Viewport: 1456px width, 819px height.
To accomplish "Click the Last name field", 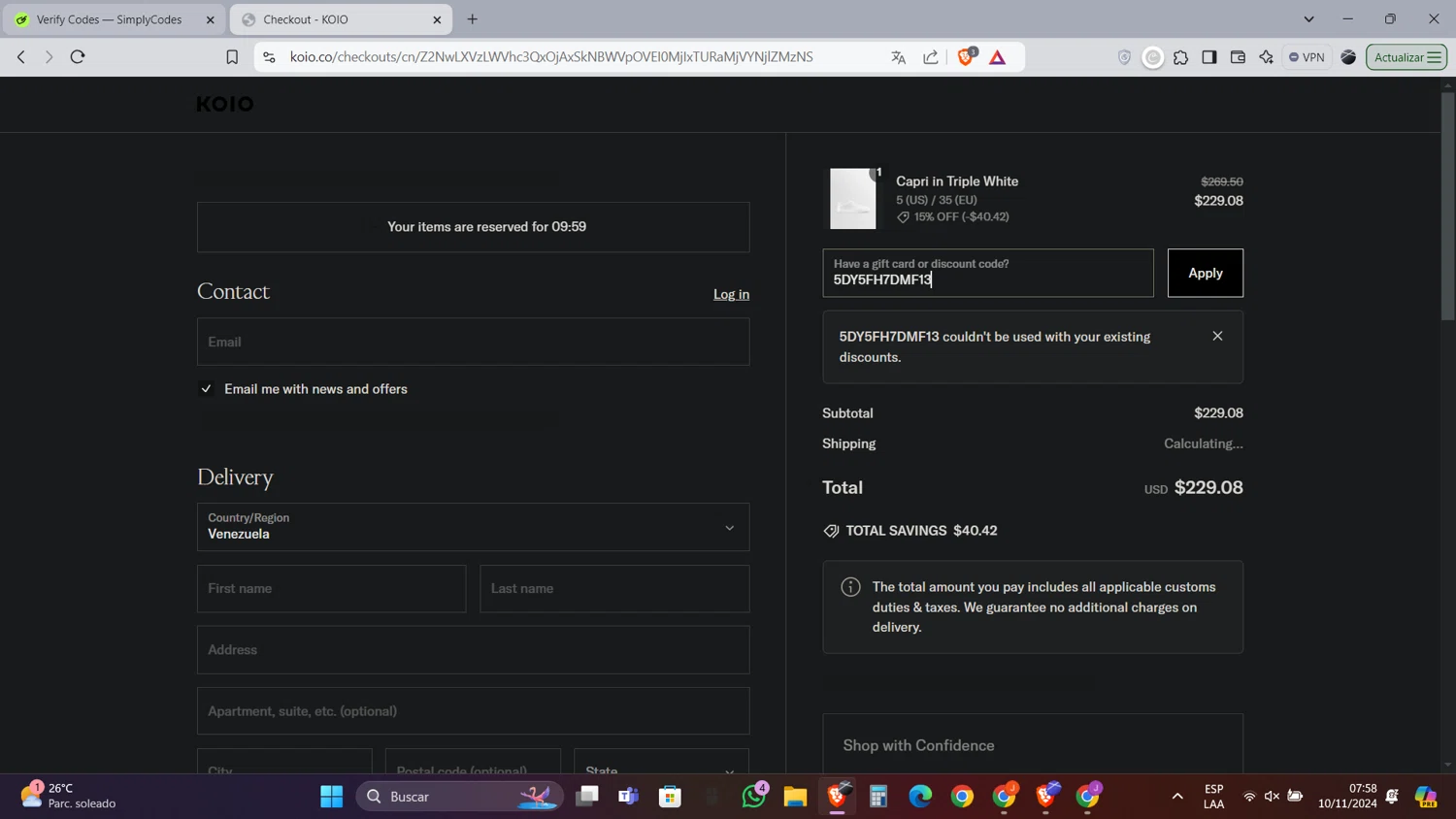I will [x=614, y=588].
